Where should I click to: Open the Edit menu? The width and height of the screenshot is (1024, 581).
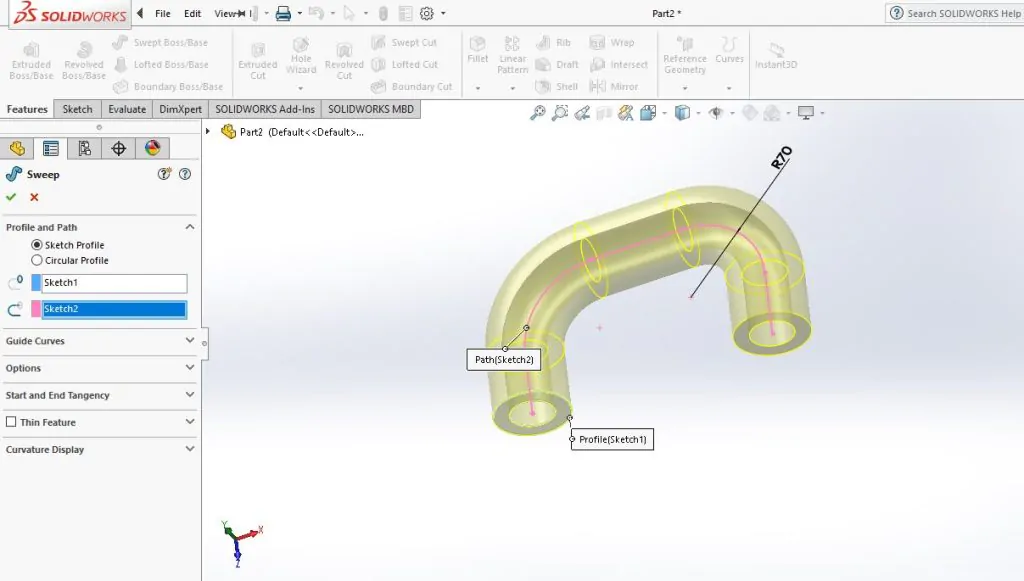pyautogui.click(x=192, y=13)
